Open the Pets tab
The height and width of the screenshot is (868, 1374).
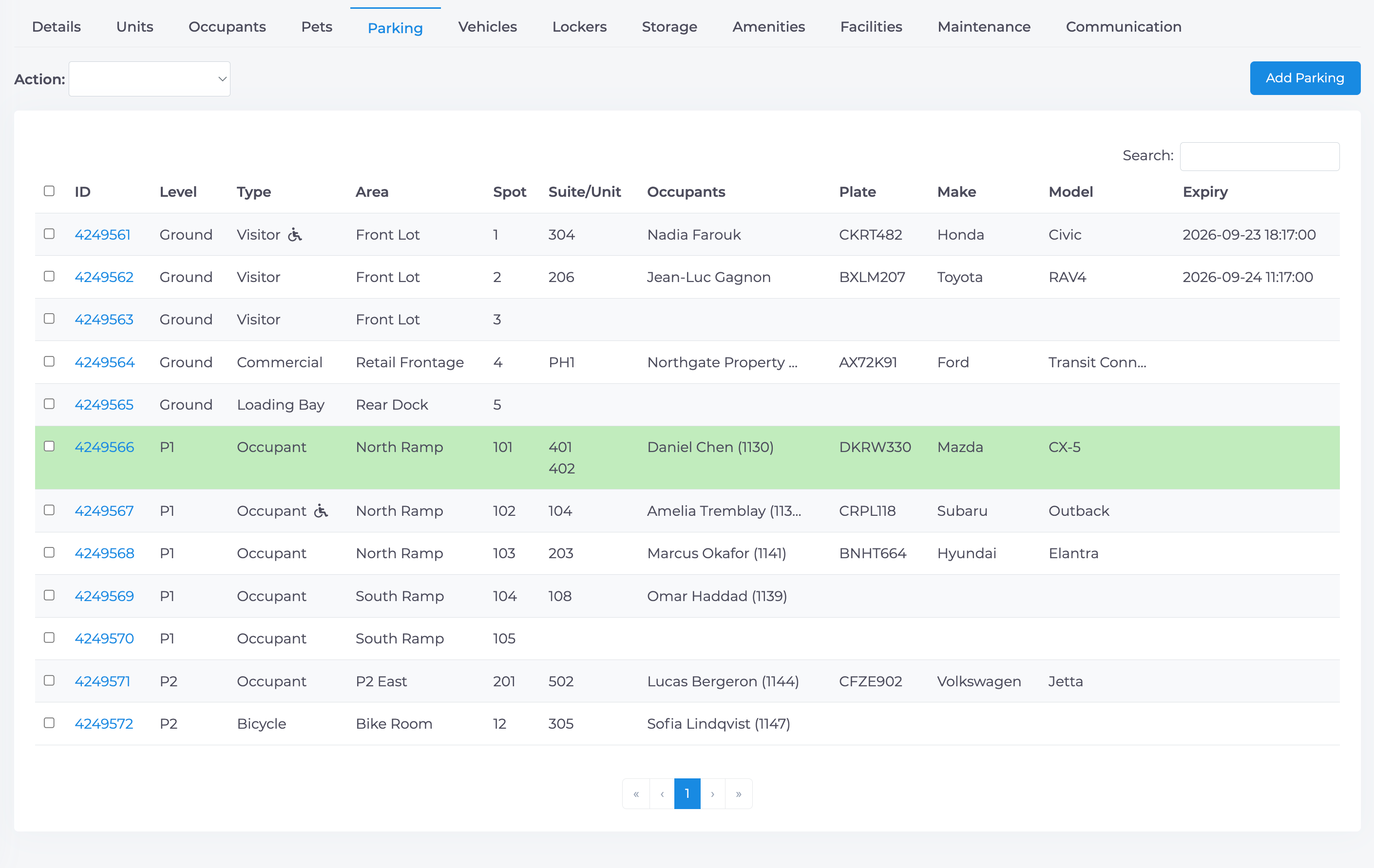(x=317, y=27)
